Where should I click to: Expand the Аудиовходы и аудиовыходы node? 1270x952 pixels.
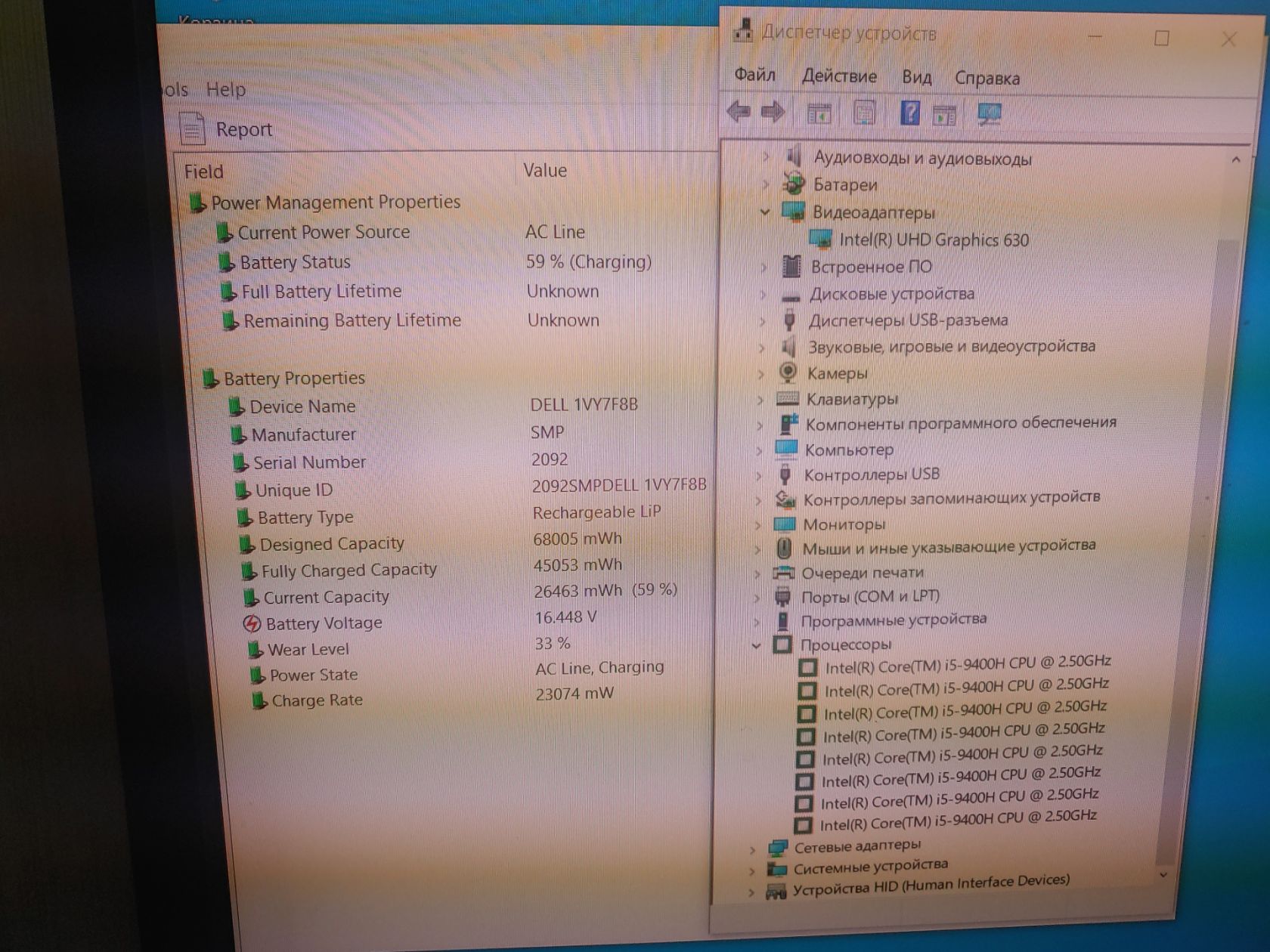(766, 157)
